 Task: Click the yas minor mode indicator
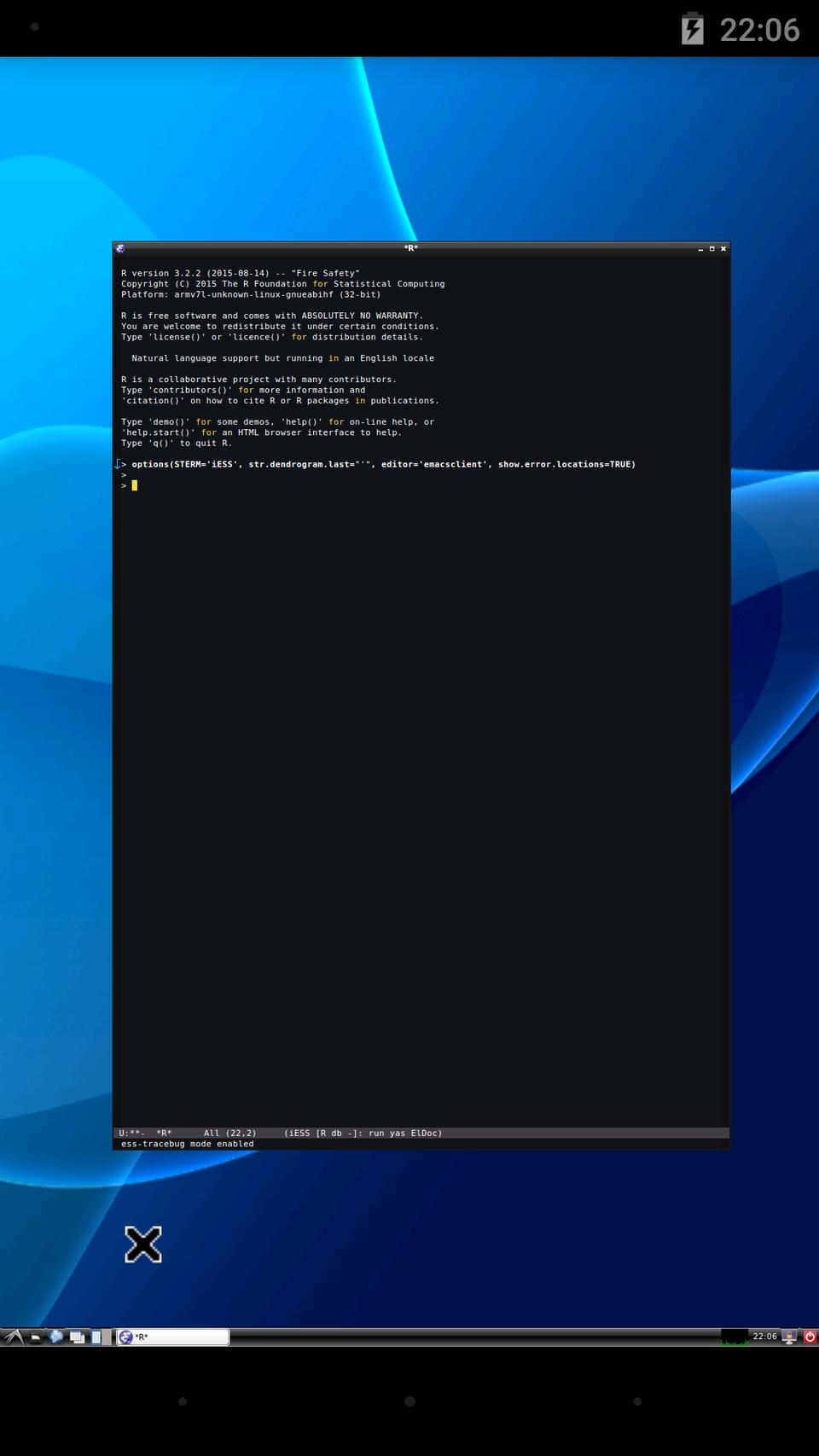[x=398, y=1133]
